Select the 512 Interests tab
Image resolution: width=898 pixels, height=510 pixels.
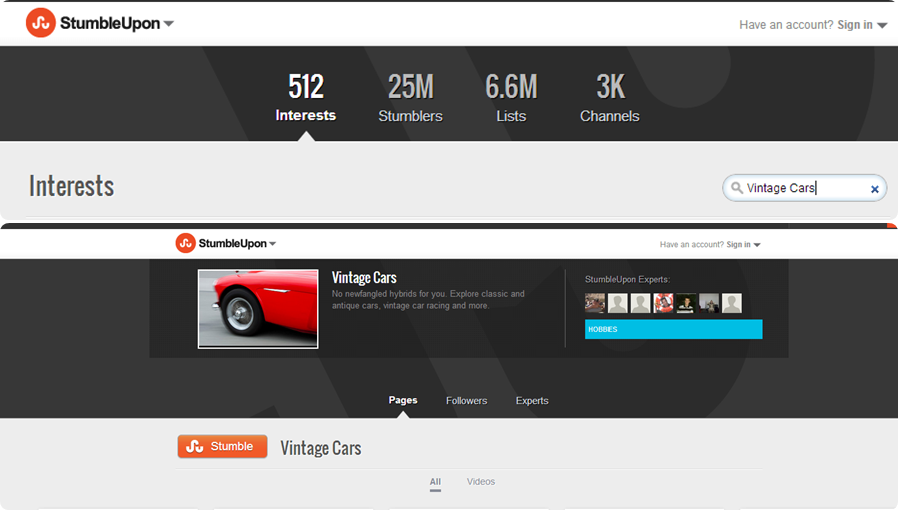tap(306, 97)
